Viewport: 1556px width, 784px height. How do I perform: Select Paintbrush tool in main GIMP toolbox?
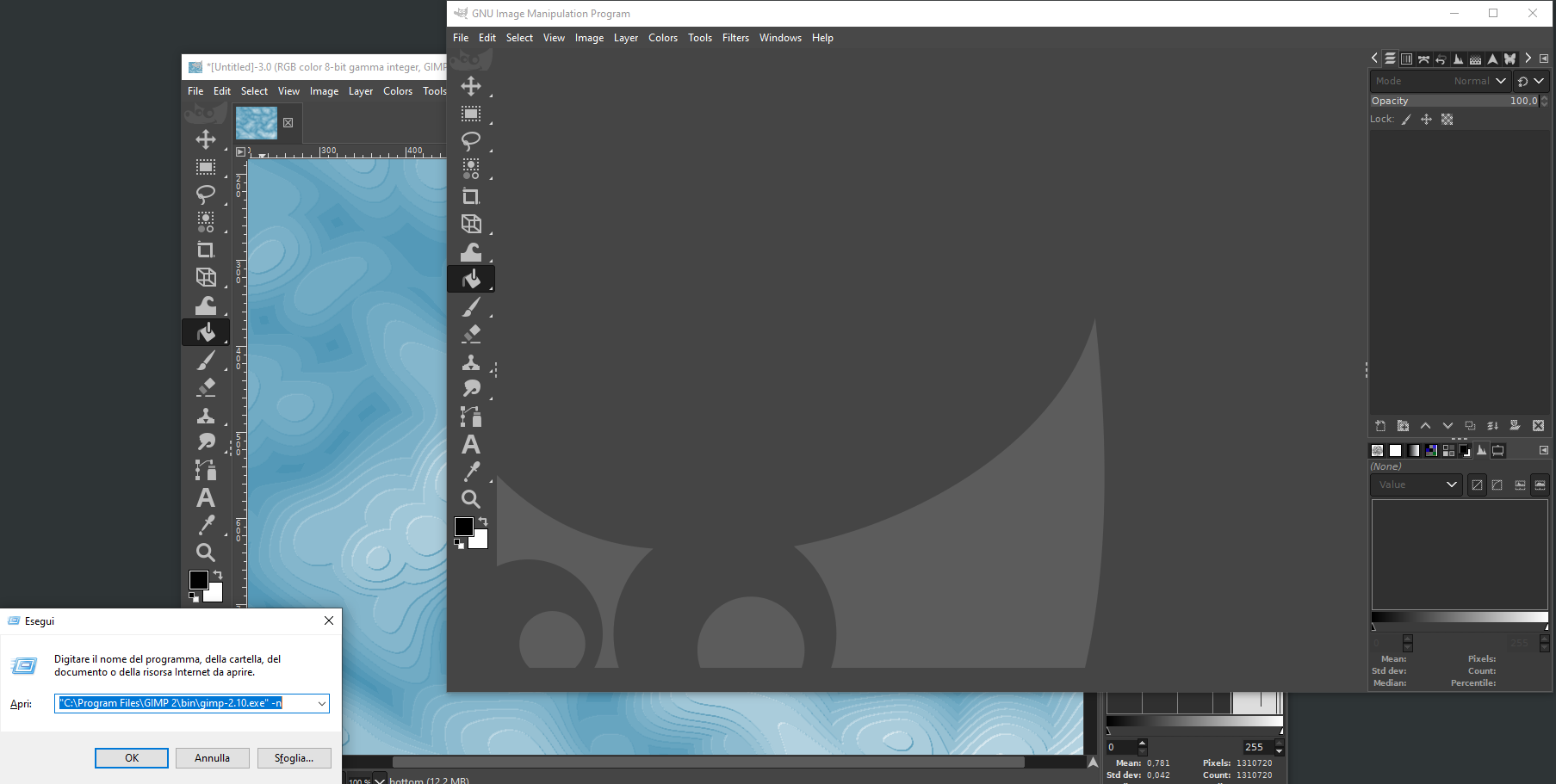coord(471,306)
